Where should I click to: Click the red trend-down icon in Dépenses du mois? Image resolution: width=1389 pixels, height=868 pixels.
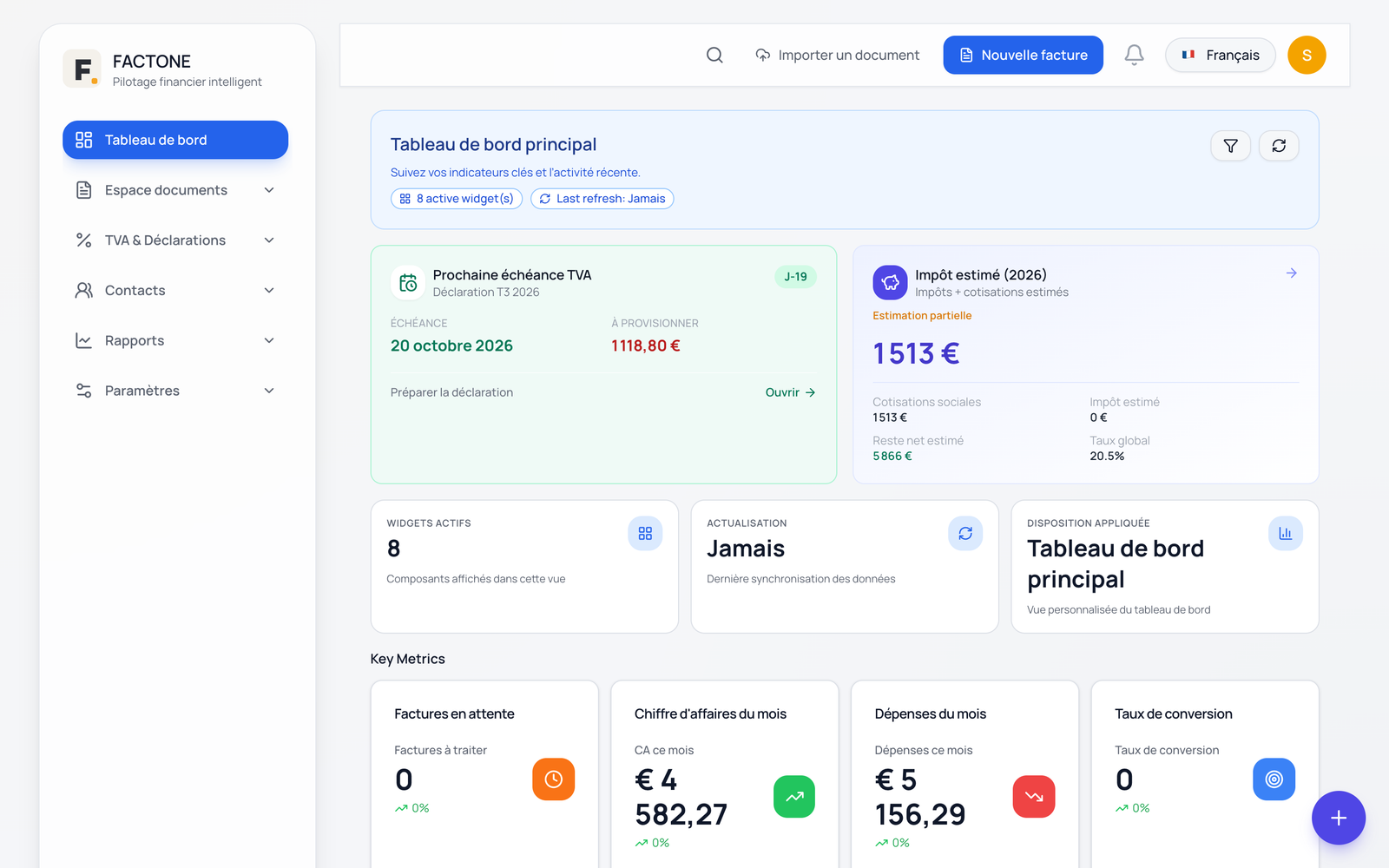[x=1034, y=796]
